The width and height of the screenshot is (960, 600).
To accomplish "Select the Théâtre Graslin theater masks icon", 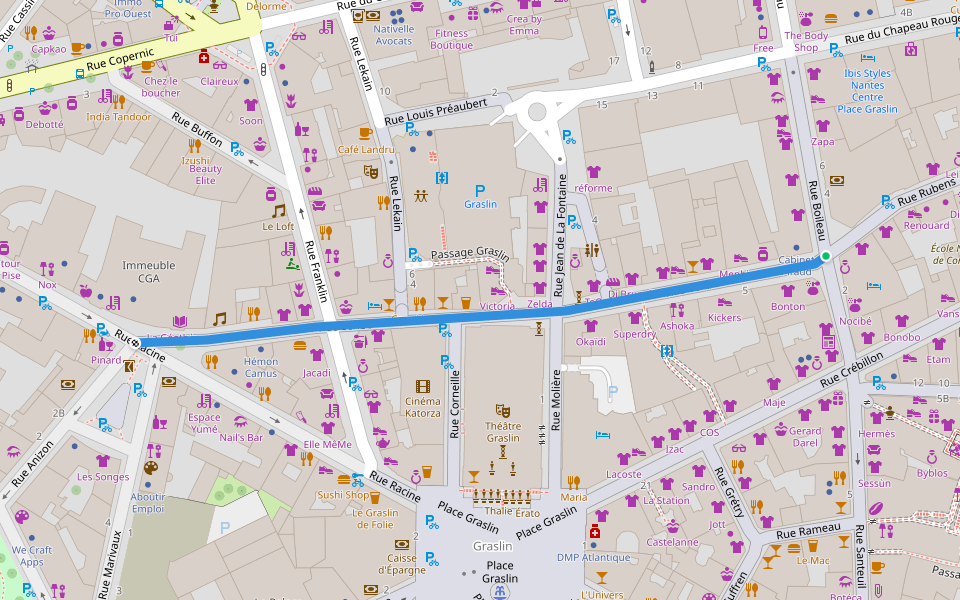I will point(502,412).
